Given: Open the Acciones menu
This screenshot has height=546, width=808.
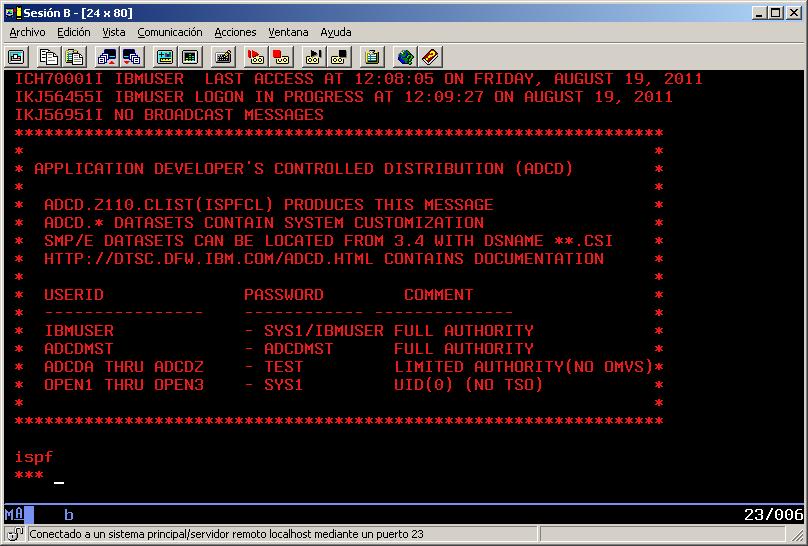Looking at the screenshot, I should 235,32.
